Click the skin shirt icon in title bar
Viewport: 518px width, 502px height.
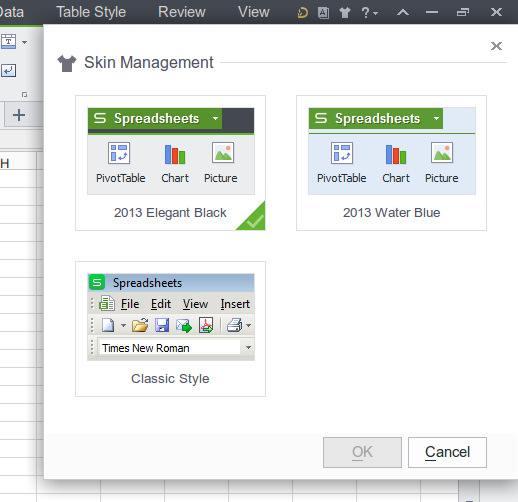tap(345, 13)
